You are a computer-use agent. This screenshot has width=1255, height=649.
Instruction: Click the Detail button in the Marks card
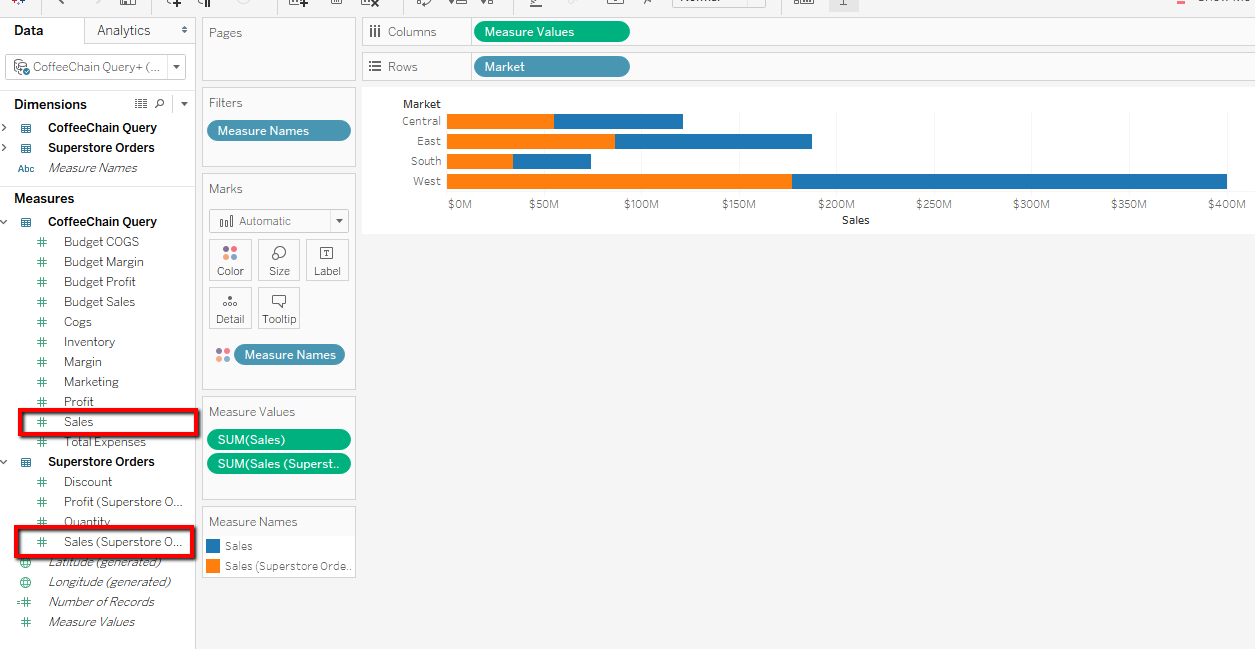(230, 307)
